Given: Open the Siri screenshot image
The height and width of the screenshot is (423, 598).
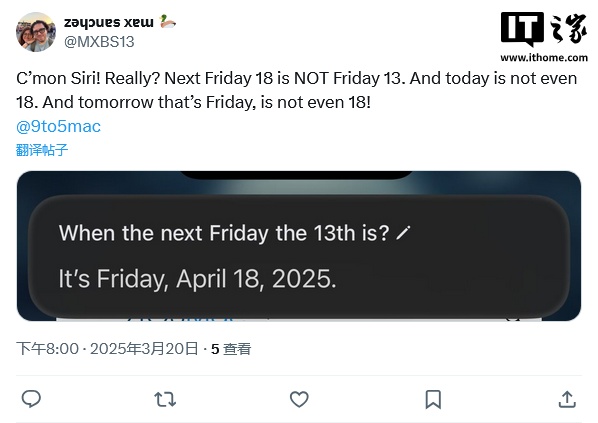Looking at the screenshot, I should [x=299, y=246].
